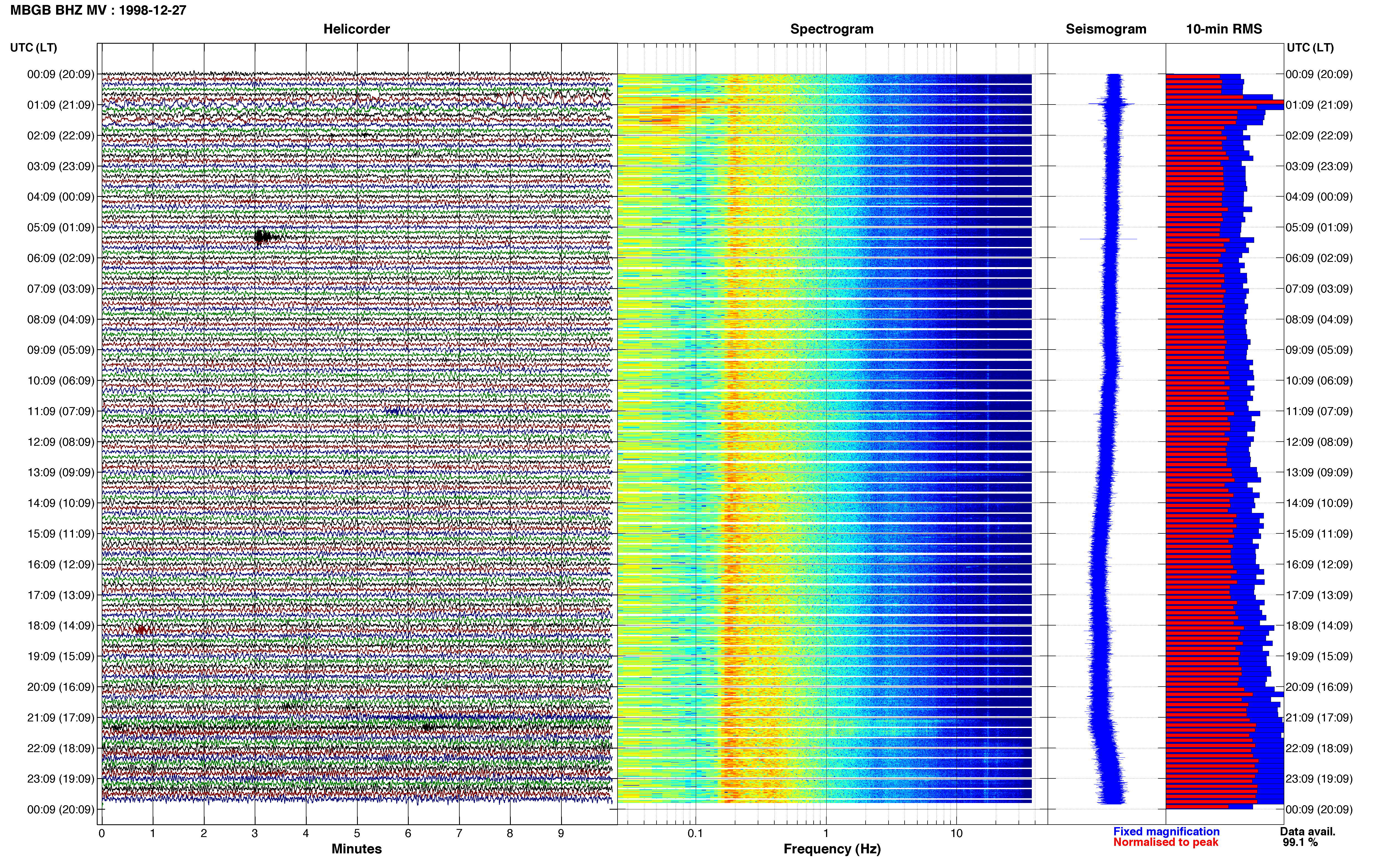The width and height of the screenshot is (1388, 868).
Task: Click the Helicorder panel heading
Action: (356, 29)
